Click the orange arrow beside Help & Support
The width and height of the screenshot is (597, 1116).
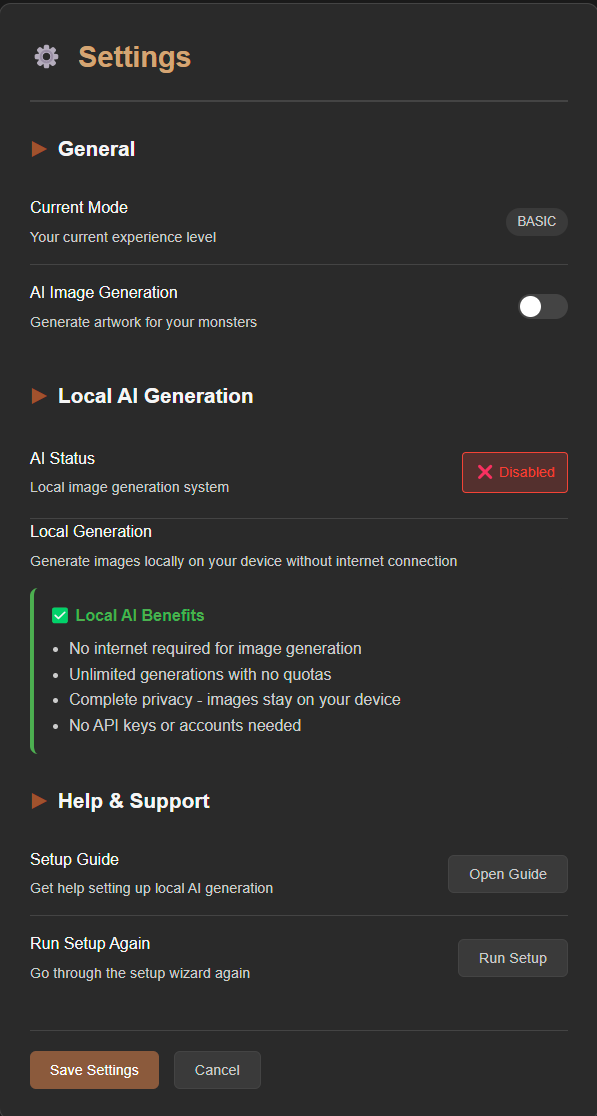[x=38, y=800]
